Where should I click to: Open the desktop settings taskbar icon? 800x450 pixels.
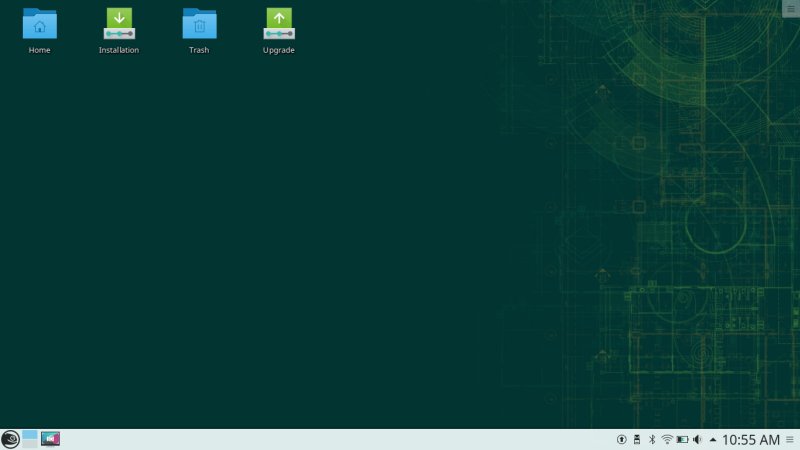[x=51, y=439]
